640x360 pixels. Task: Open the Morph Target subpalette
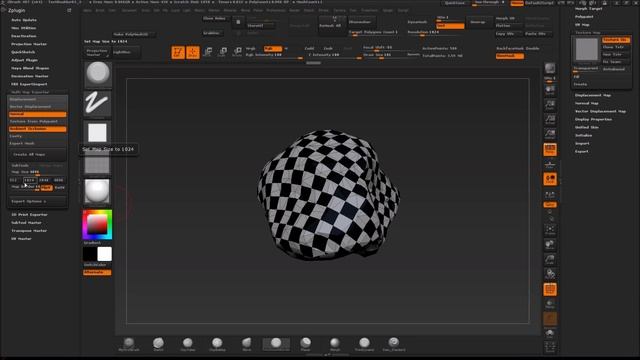[x=588, y=9]
